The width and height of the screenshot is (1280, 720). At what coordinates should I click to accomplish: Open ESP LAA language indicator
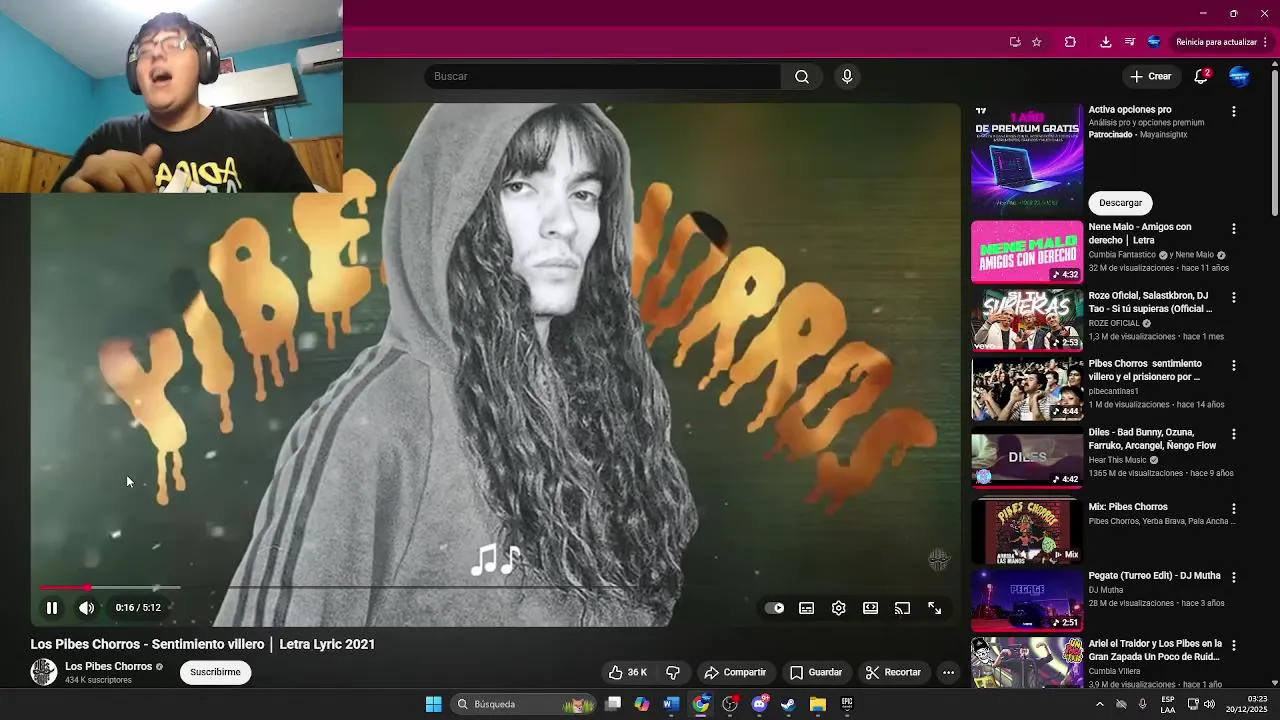tap(1168, 704)
